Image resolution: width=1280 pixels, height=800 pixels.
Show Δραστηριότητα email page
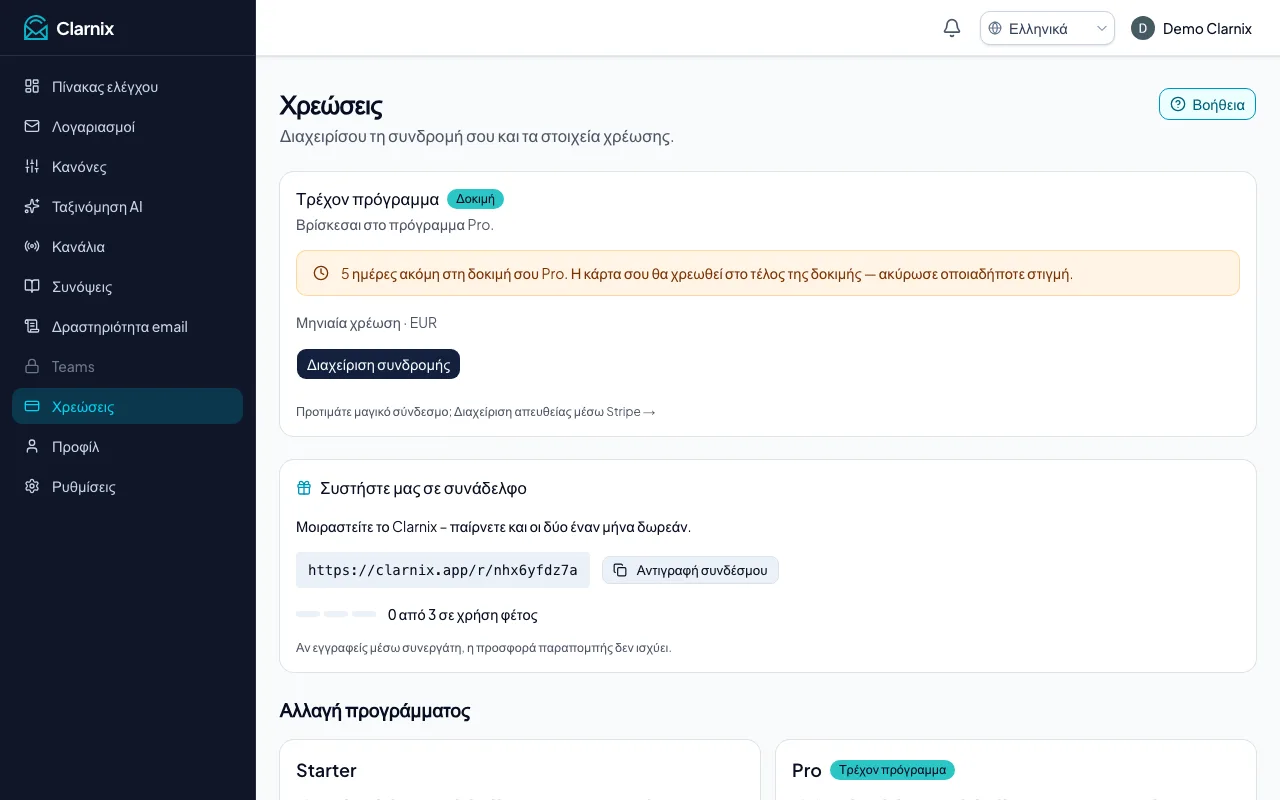(x=127, y=326)
